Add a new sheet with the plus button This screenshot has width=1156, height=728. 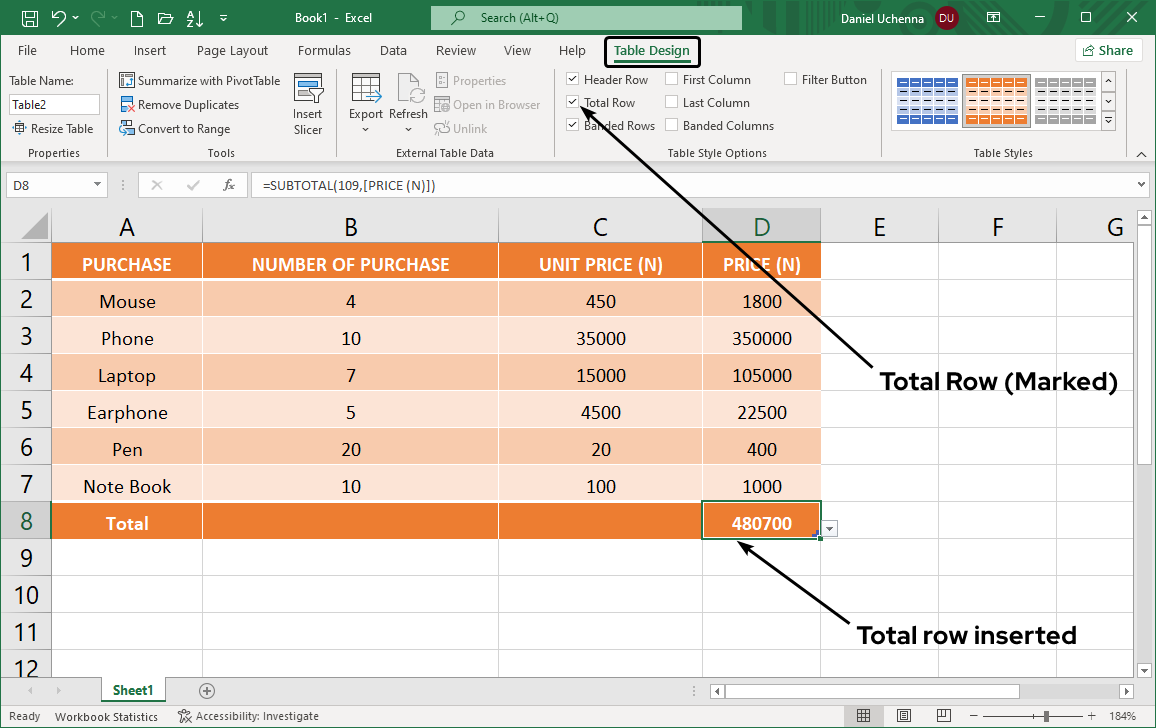(x=207, y=690)
